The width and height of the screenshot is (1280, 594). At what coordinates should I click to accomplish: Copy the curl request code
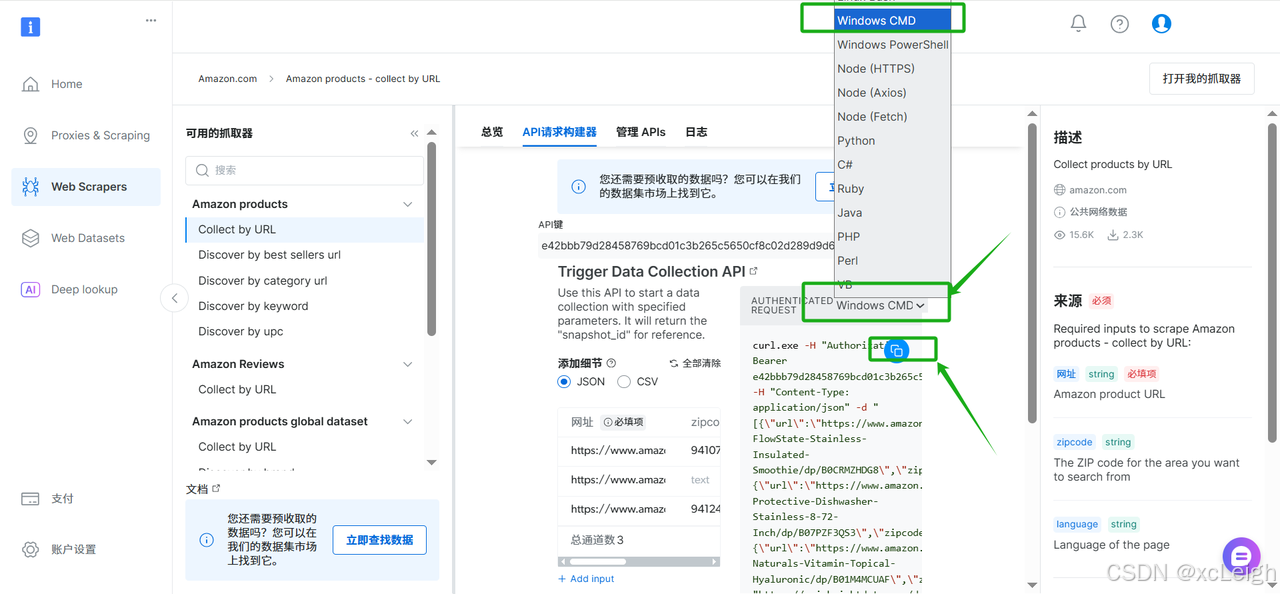click(897, 350)
